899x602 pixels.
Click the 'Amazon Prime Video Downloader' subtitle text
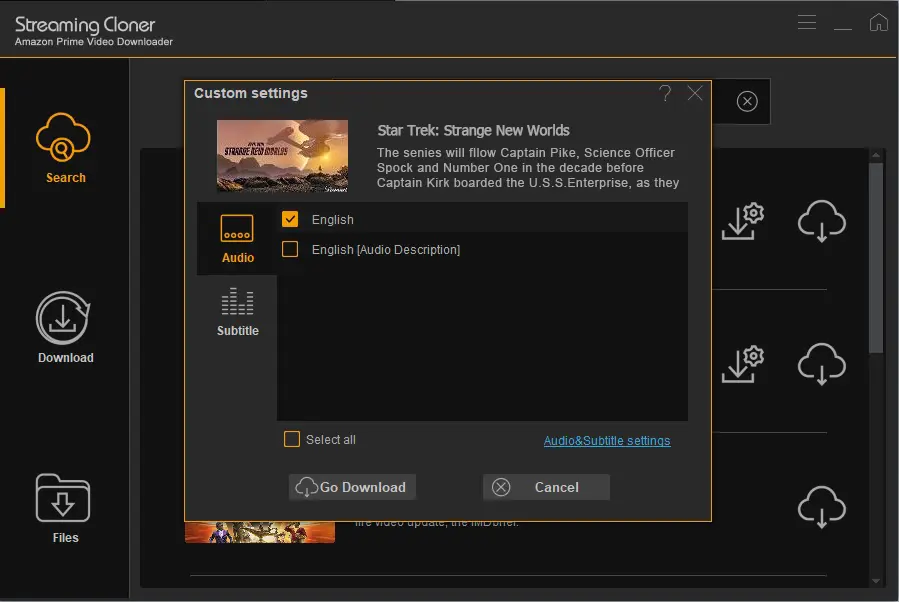tap(93, 42)
